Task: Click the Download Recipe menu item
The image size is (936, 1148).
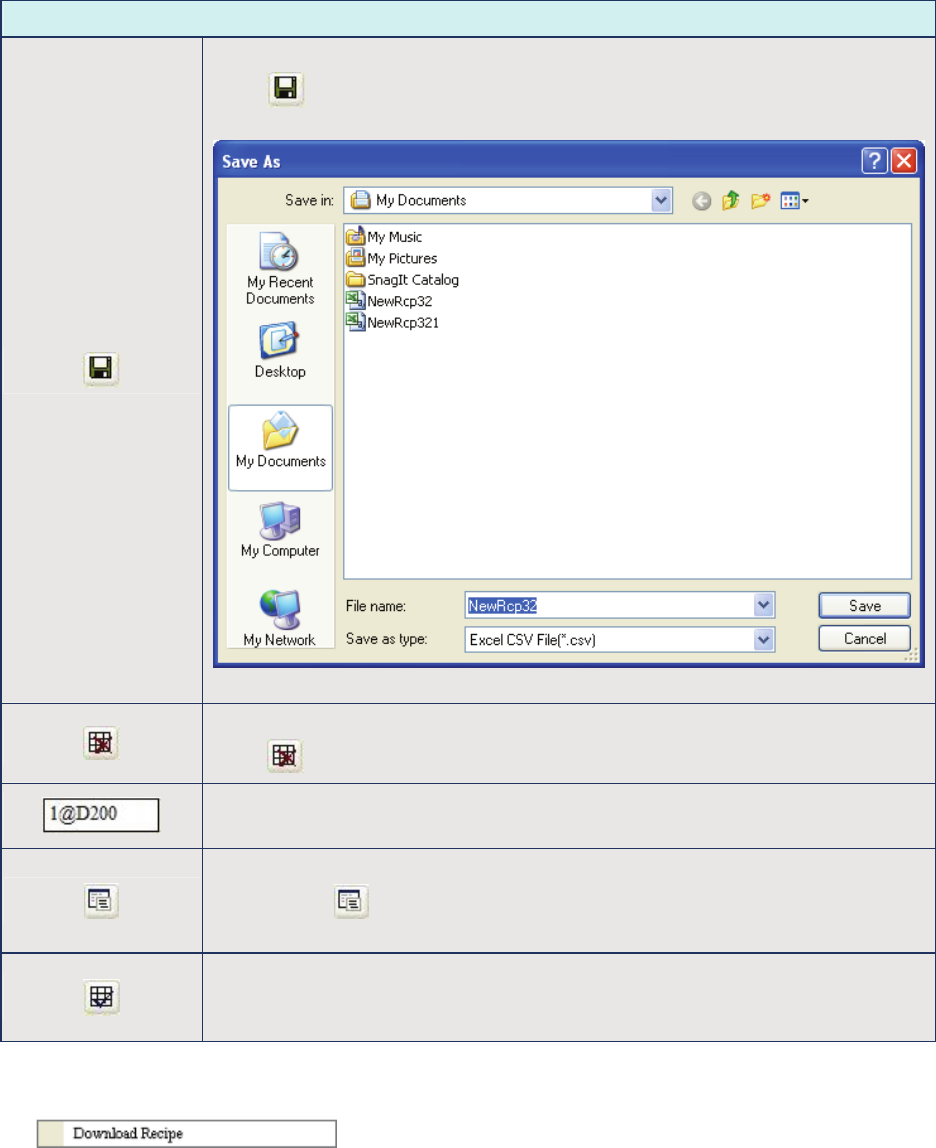Action: coord(187,1133)
